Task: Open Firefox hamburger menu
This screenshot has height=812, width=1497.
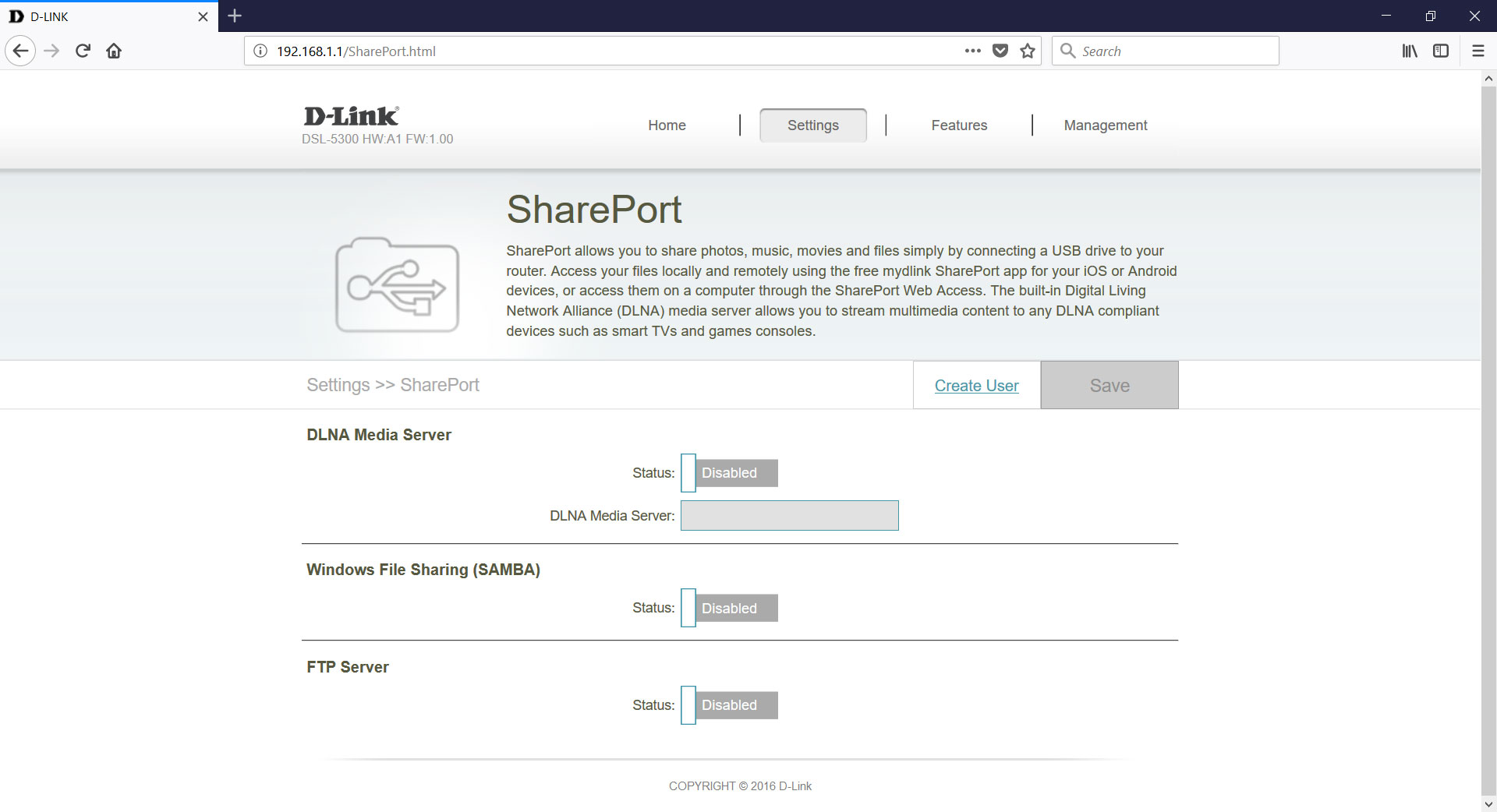Action: (1478, 51)
